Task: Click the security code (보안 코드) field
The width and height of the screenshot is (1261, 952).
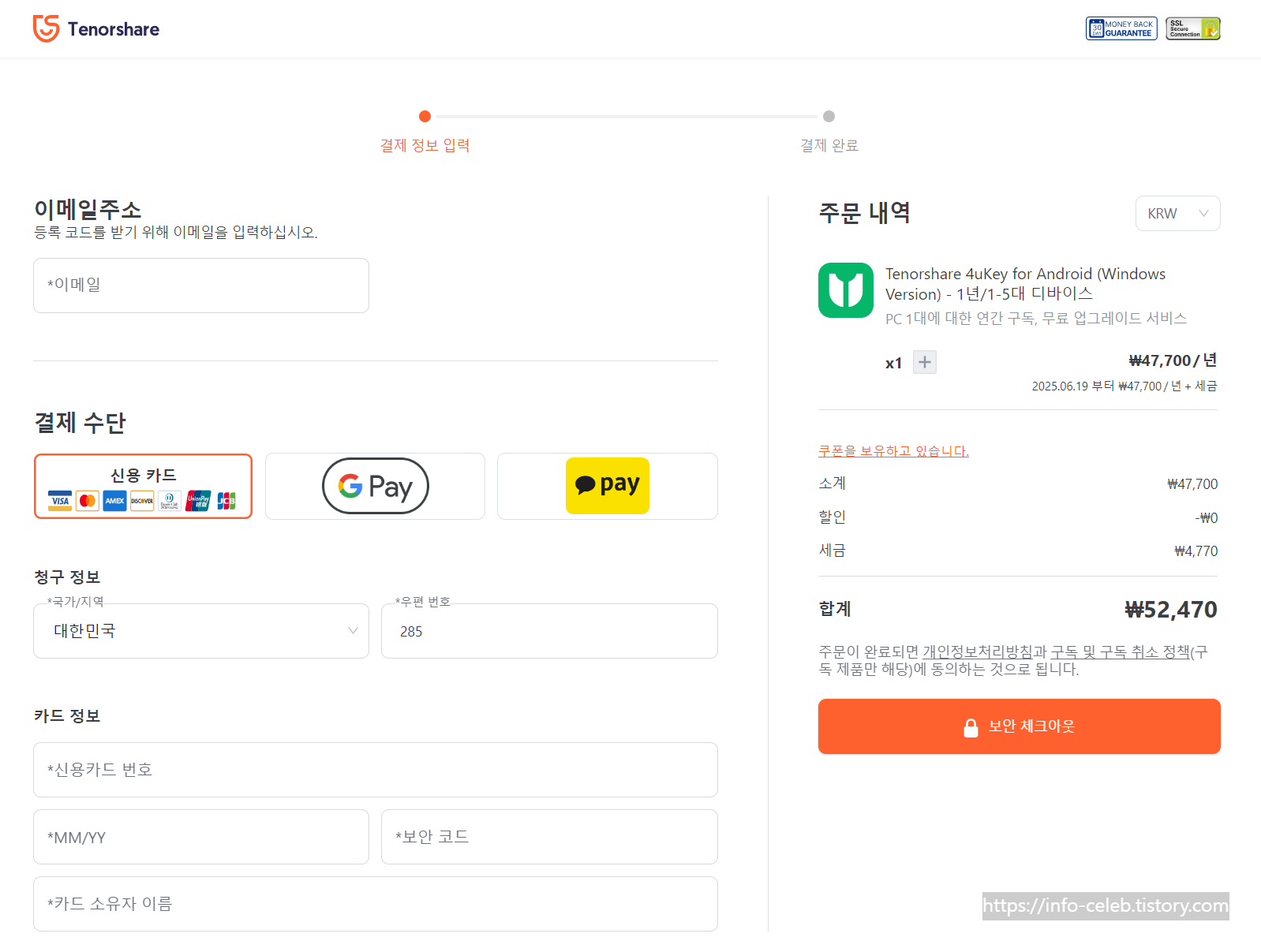Action: [549, 837]
